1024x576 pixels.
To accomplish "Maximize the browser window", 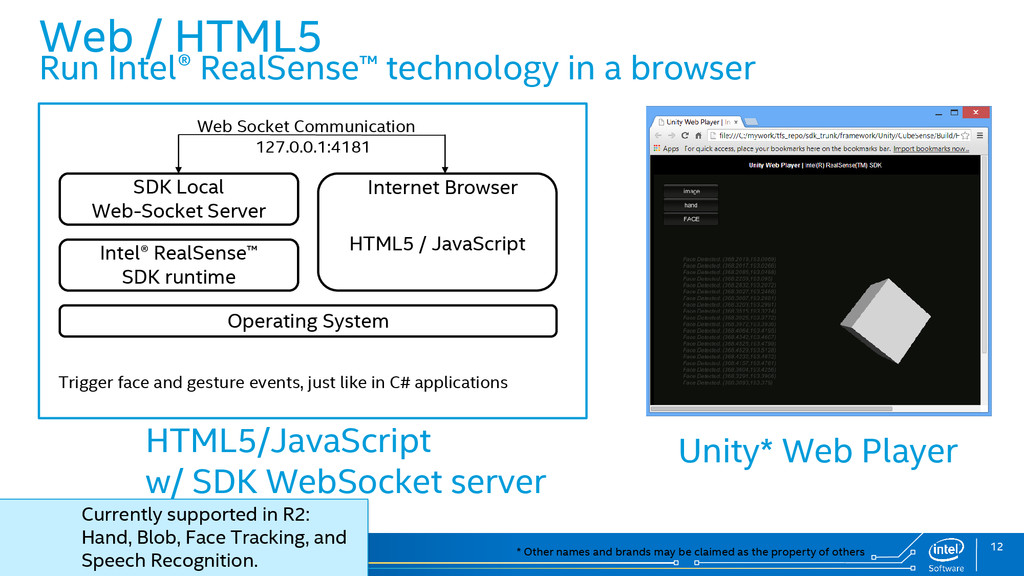I will [x=954, y=113].
